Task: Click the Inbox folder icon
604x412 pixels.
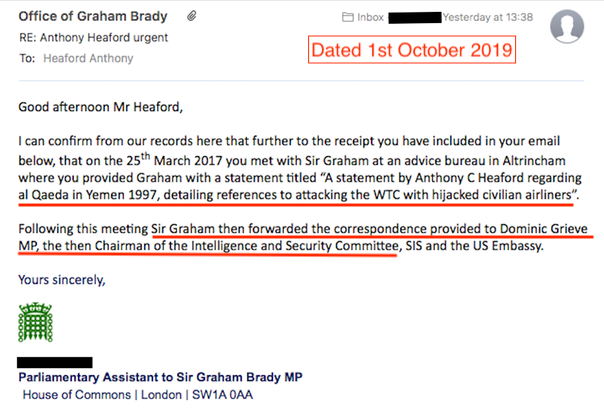Action: [x=347, y=17]
